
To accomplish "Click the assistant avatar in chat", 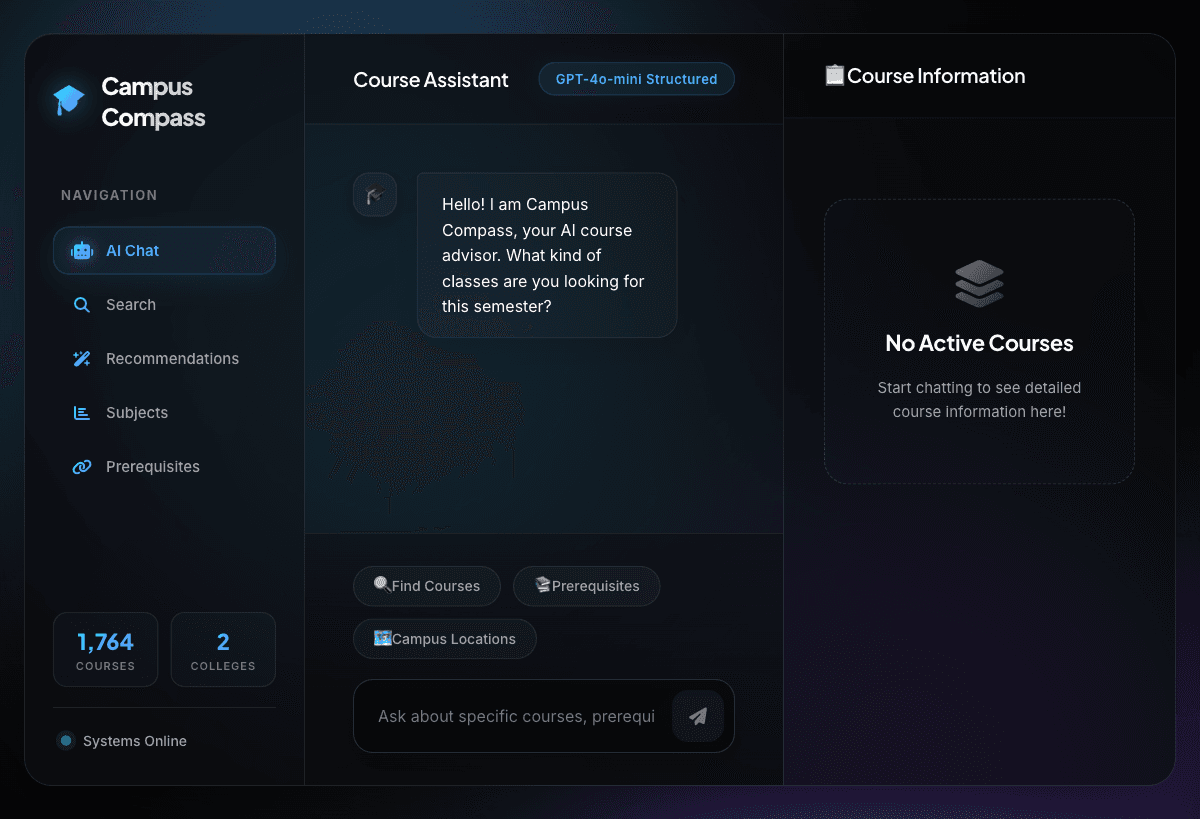I will pos(375,195).
